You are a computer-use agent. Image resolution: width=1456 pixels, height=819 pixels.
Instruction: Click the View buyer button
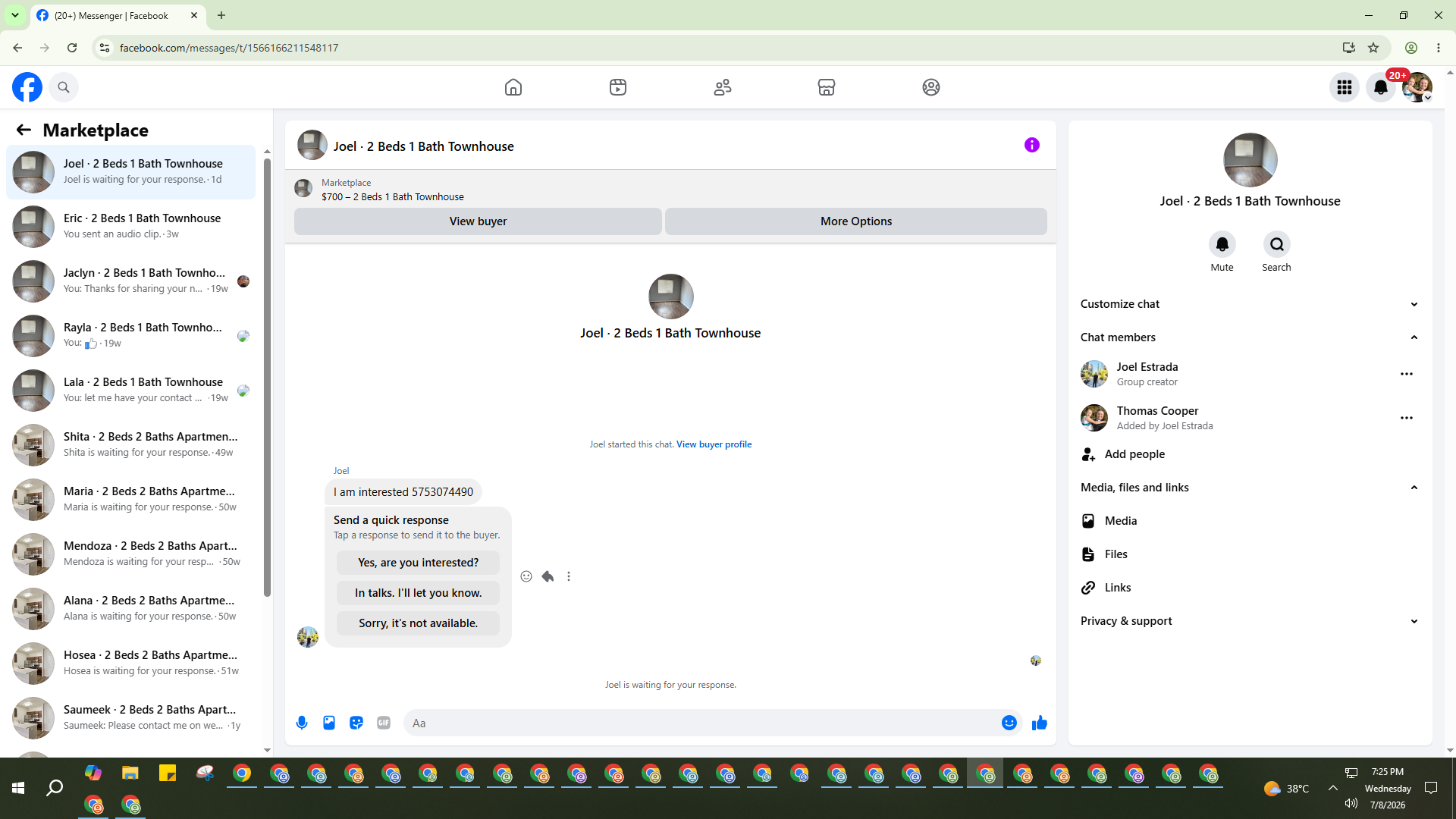478,221
